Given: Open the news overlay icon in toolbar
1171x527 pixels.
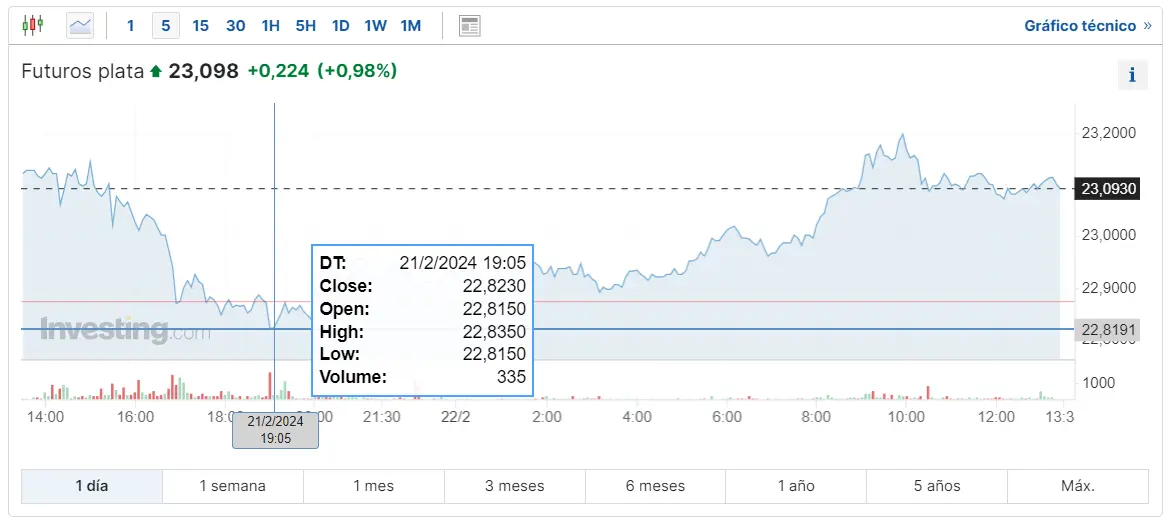Looking at the screenshot, I should point(470,25).
